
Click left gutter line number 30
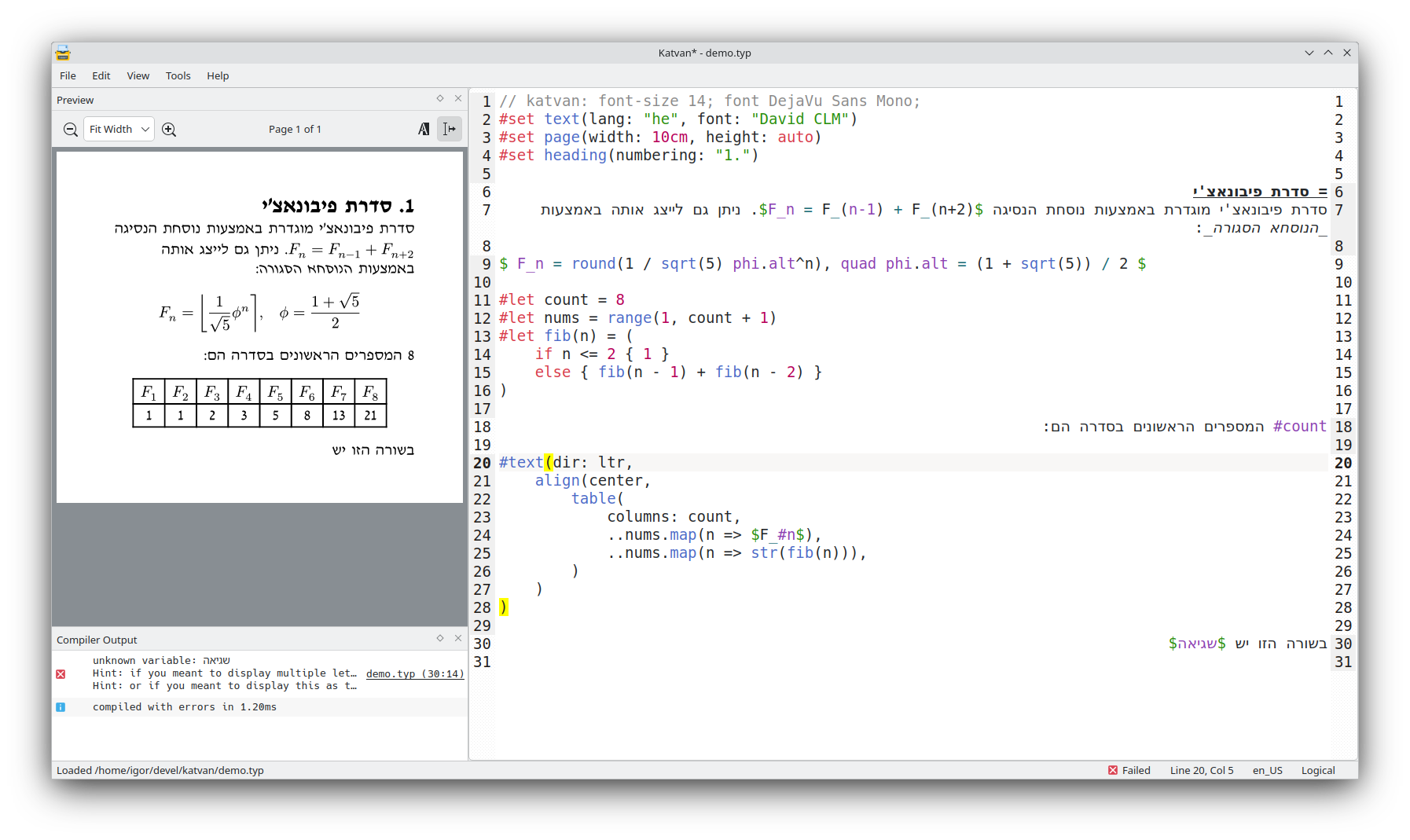482,644
